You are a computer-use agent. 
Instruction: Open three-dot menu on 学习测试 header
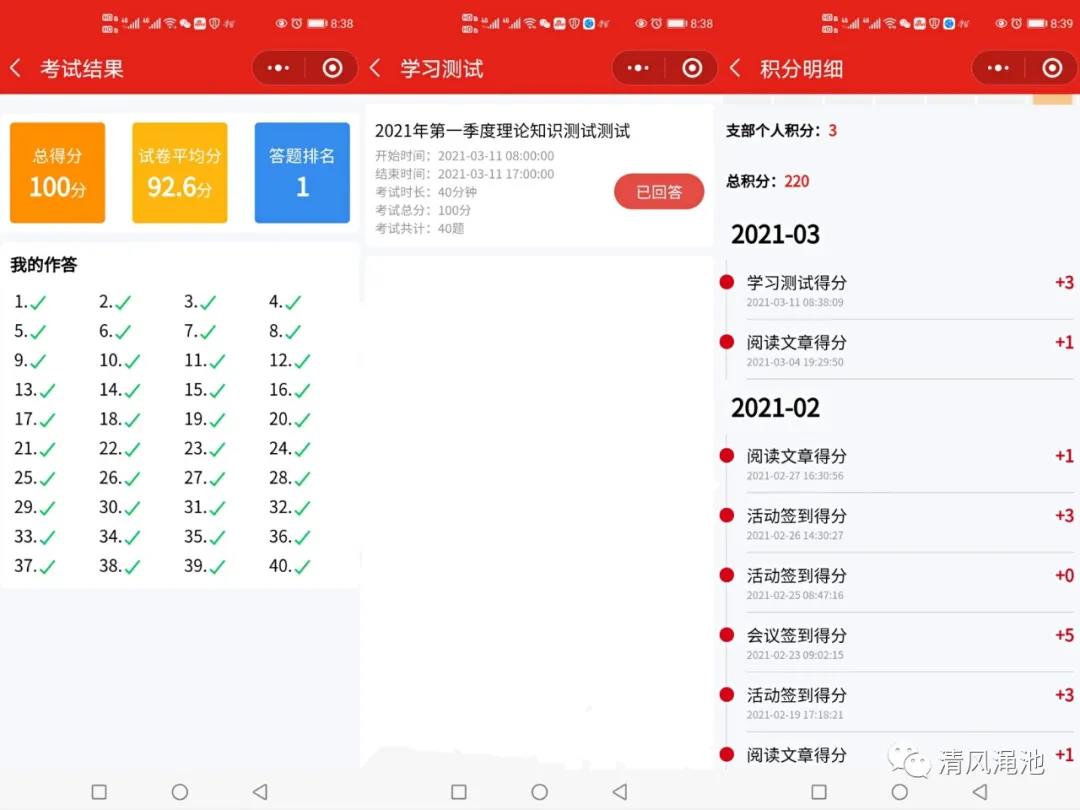point(639,68)
